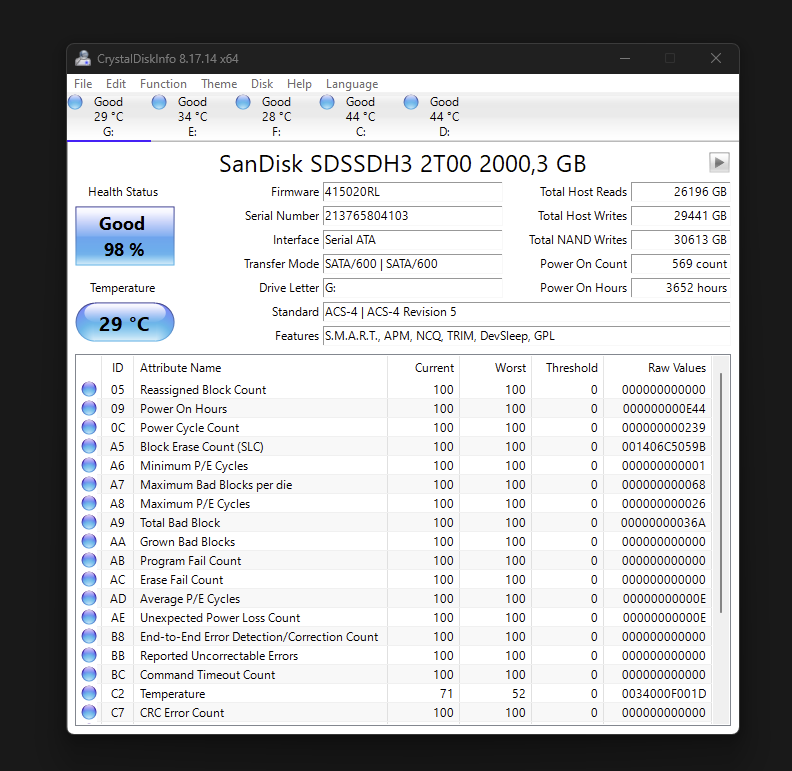The width and height of the screenshot is (792, 771).
Task: Click the ID column header
Action: 118,368
